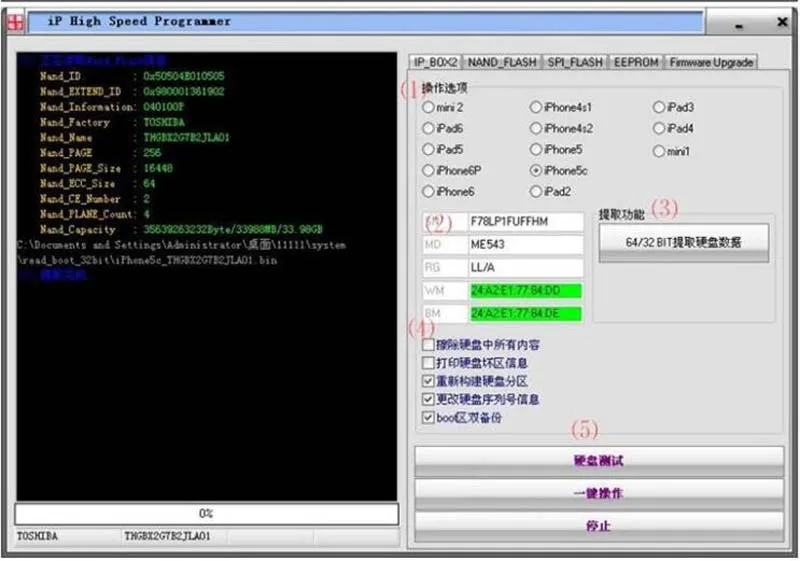This screenshot has width=800, height=561.
Task: Click the Nand_ECC_Size 64 line
Action: pyautogui.click(x=97, y=184)
